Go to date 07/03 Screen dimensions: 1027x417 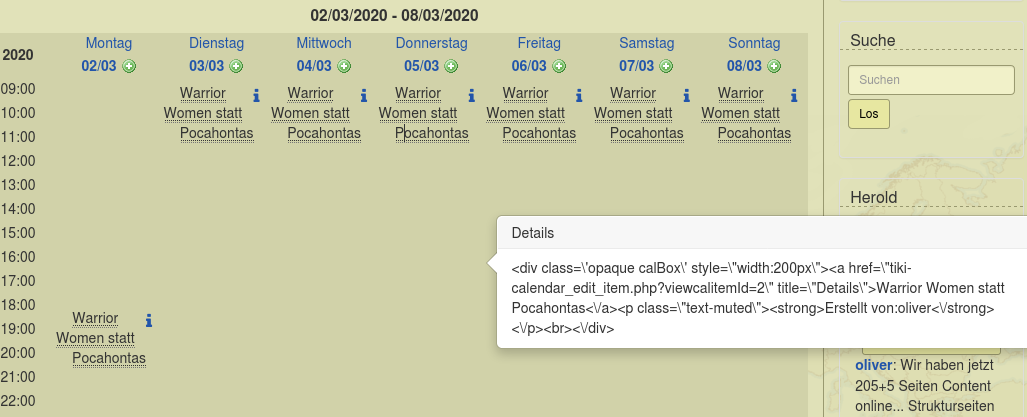(637, 66)
